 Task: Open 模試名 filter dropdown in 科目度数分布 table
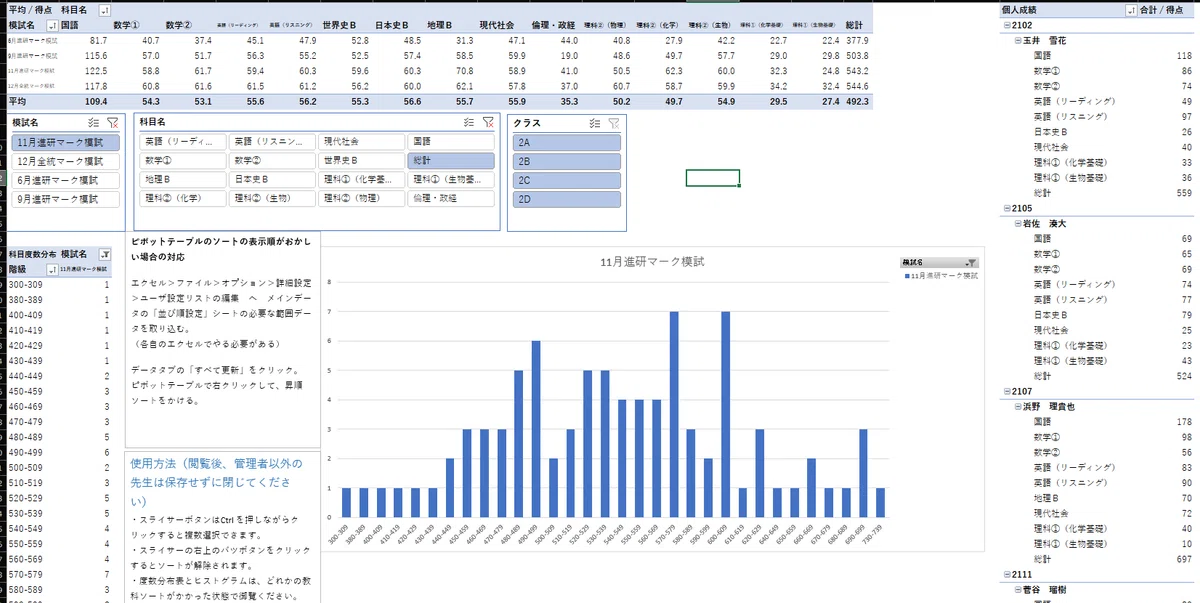pos(105,255)
